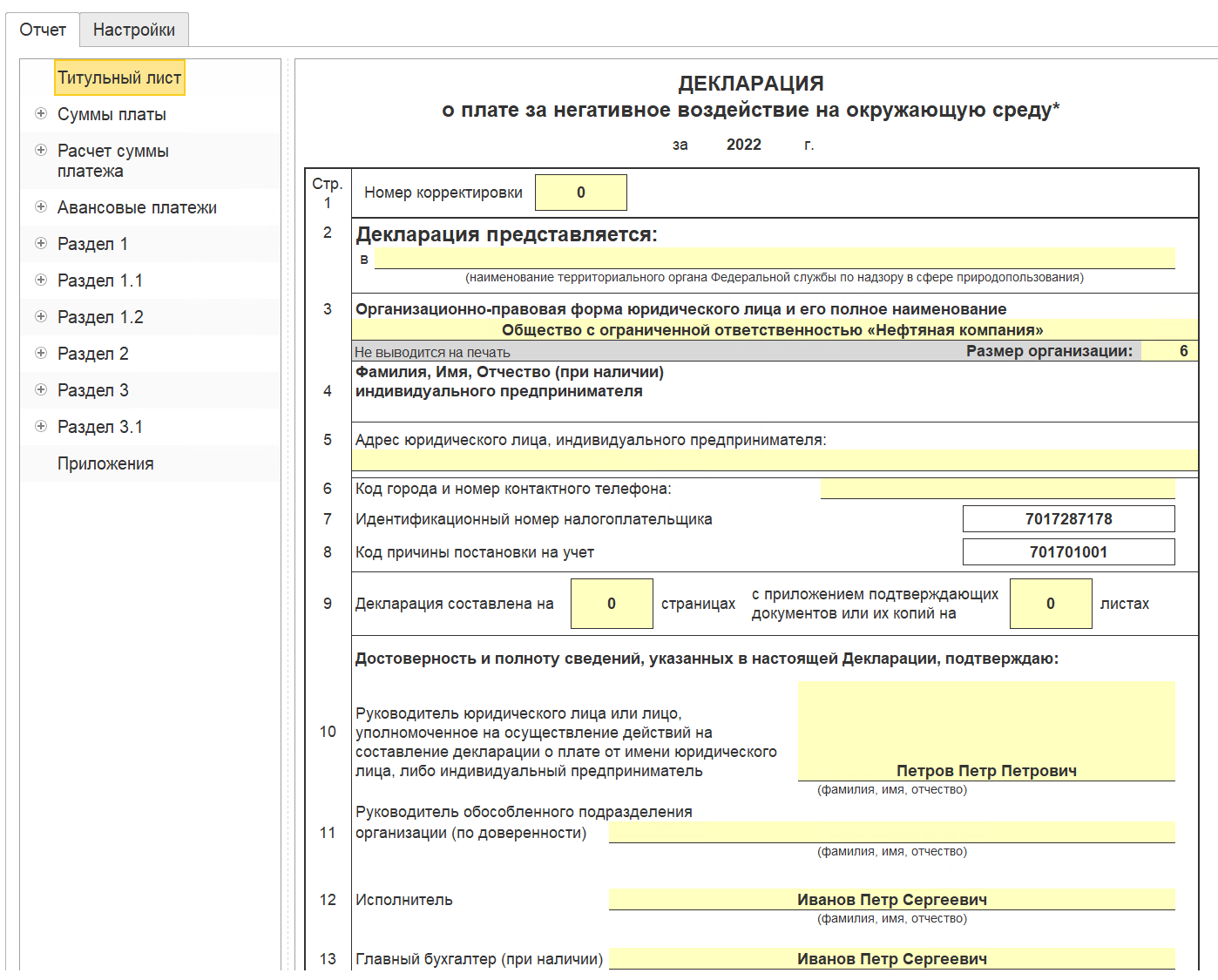The width and height of the screenshot is (1218, 980).
Task: Expand the Раздел 3 plus icon
Action: [x=41, y=389]
